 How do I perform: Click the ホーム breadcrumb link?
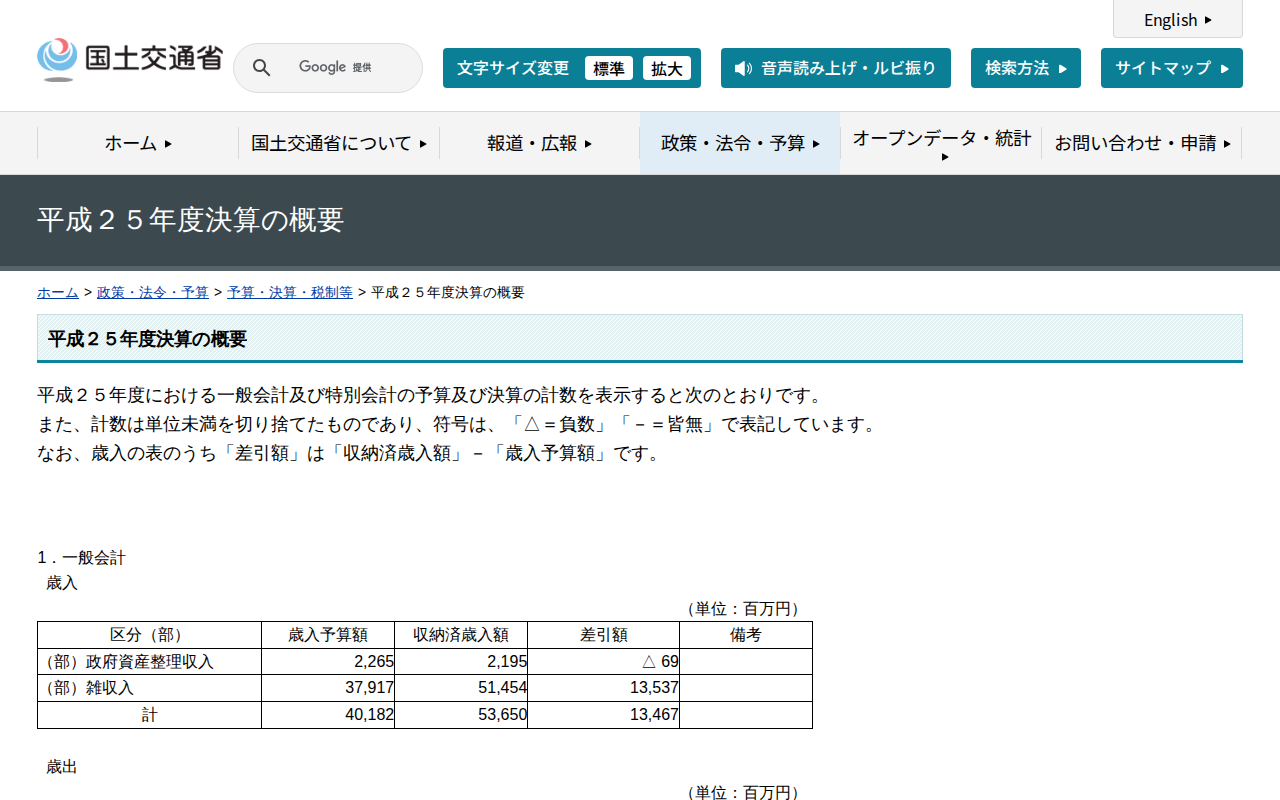pyautogui.click(x=57, y=292)
